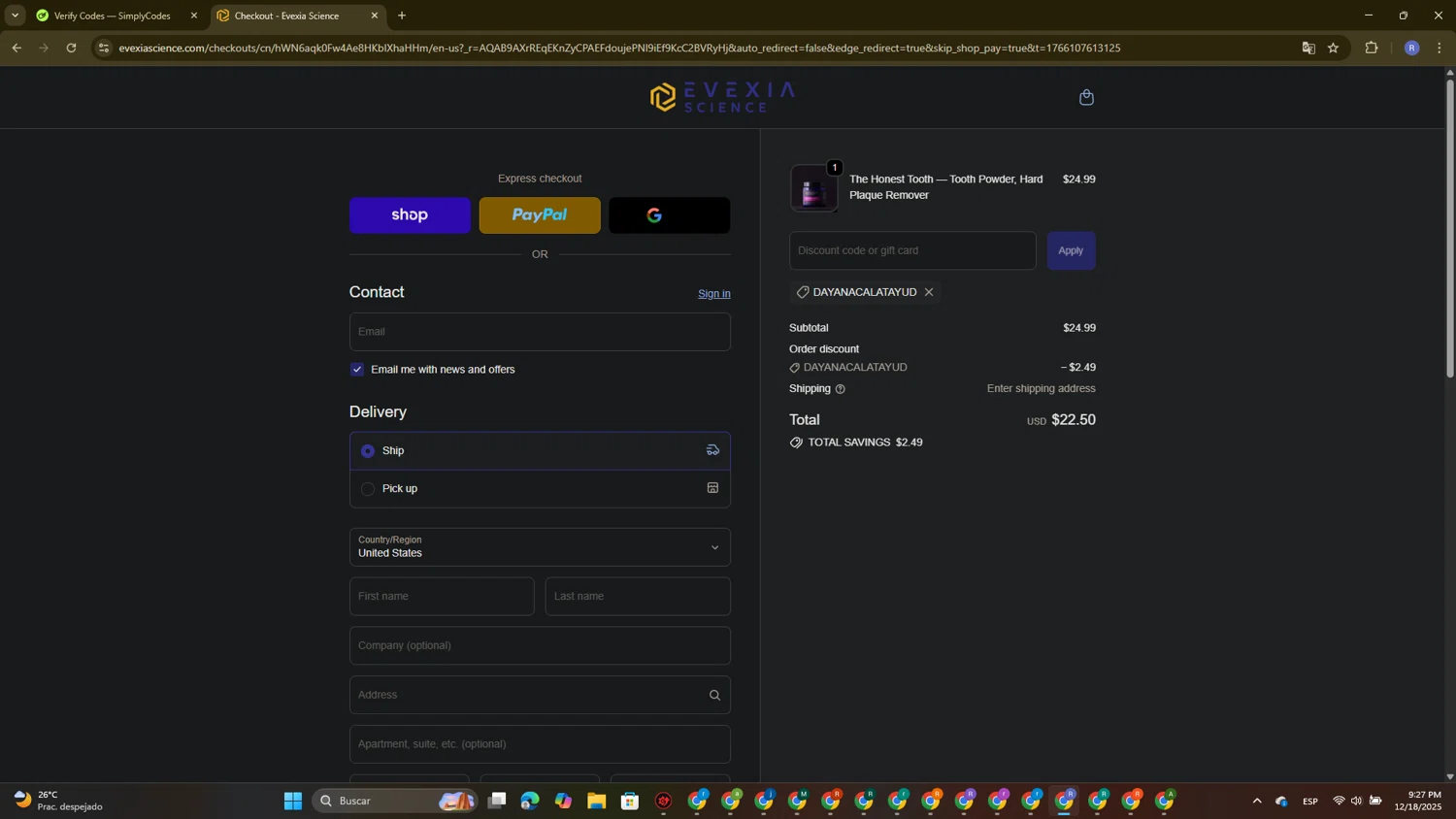Click the page vertical scrollbar
Image resolution: width=1456 pixels, height=819 pixels.
coord(1450,229)
